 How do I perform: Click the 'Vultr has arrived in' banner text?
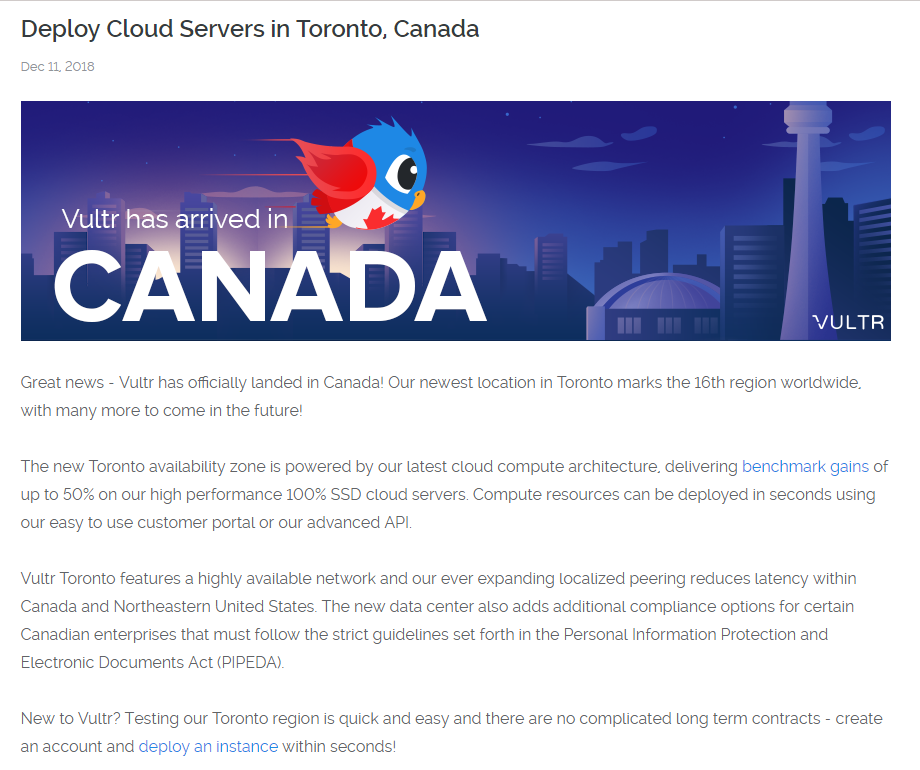tap(175, 219)
